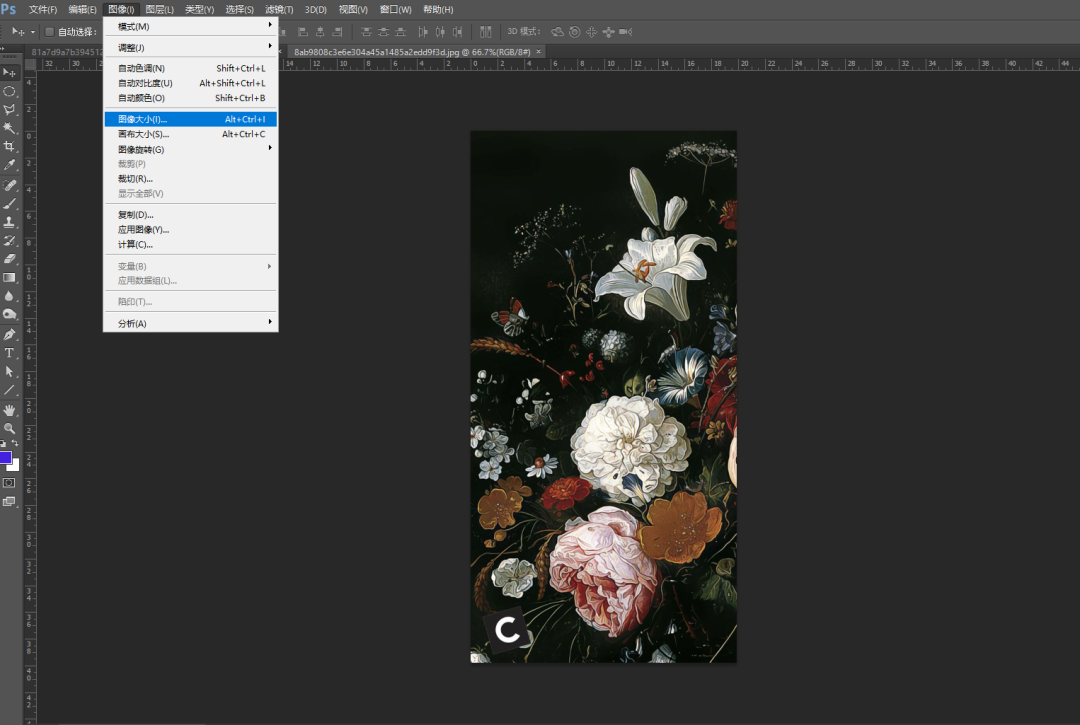
Task: Open the 滤镜(T) menu
Action: click(279, 10)
